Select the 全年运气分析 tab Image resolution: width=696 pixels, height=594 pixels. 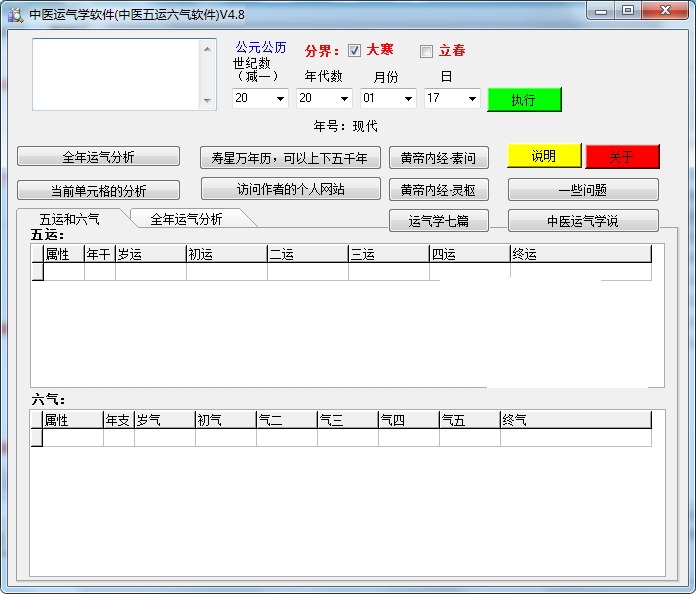click(x=186, y=219)
